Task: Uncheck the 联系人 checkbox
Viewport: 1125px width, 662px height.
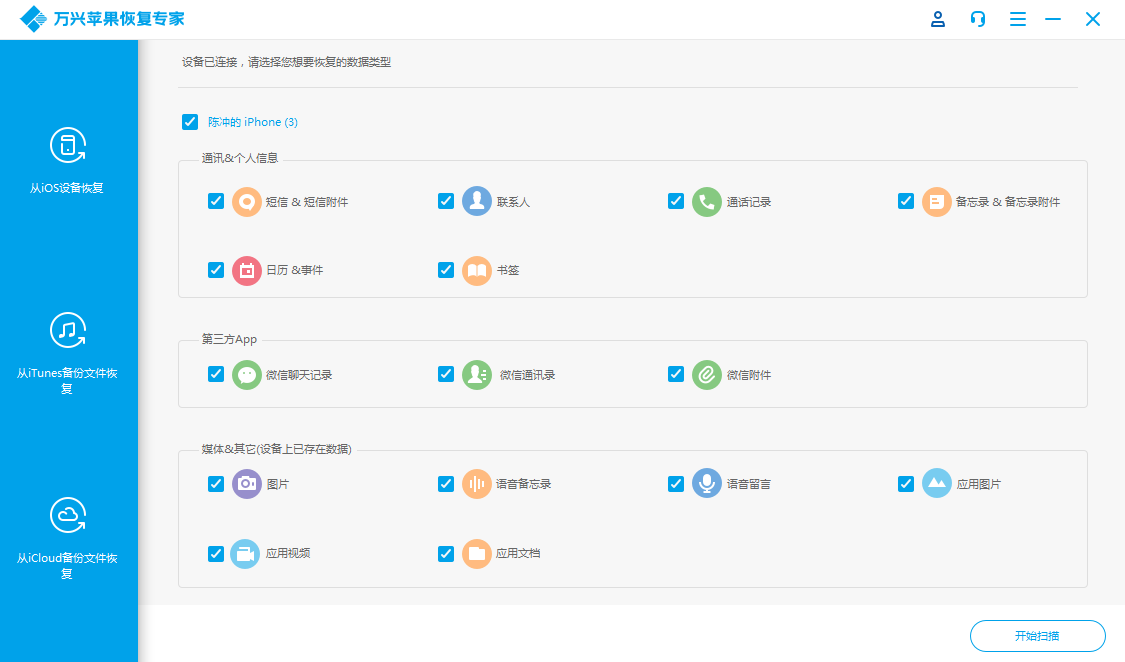Action: point(446,201)
